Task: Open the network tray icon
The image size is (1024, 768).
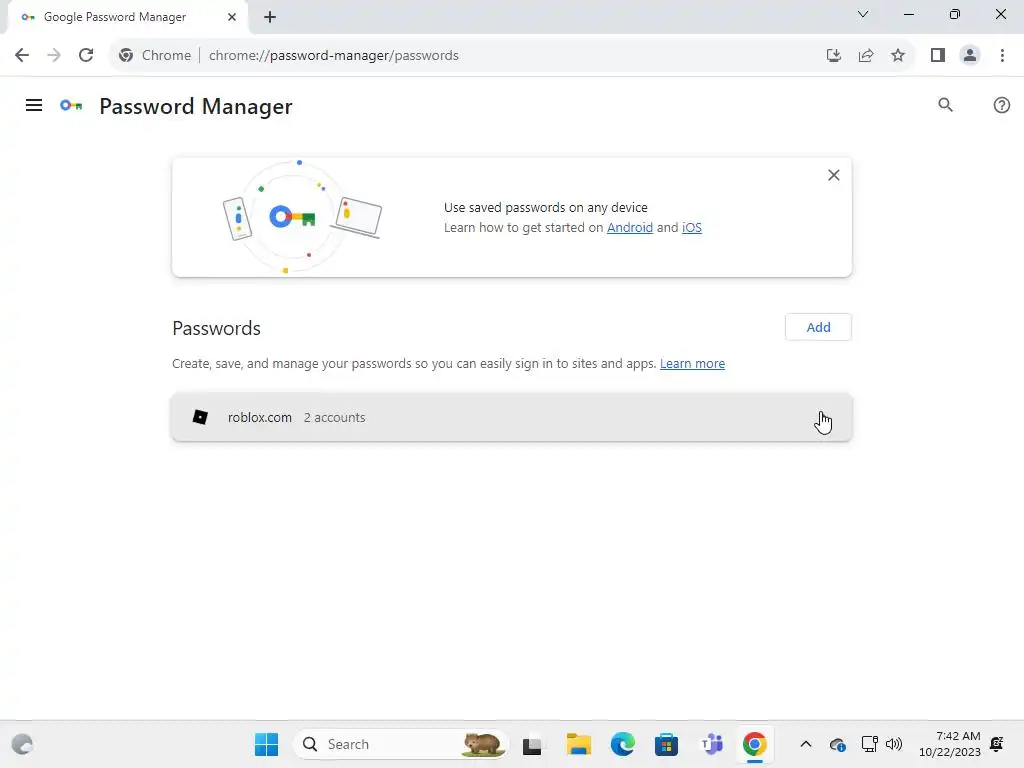Action: tap(869, 744)
